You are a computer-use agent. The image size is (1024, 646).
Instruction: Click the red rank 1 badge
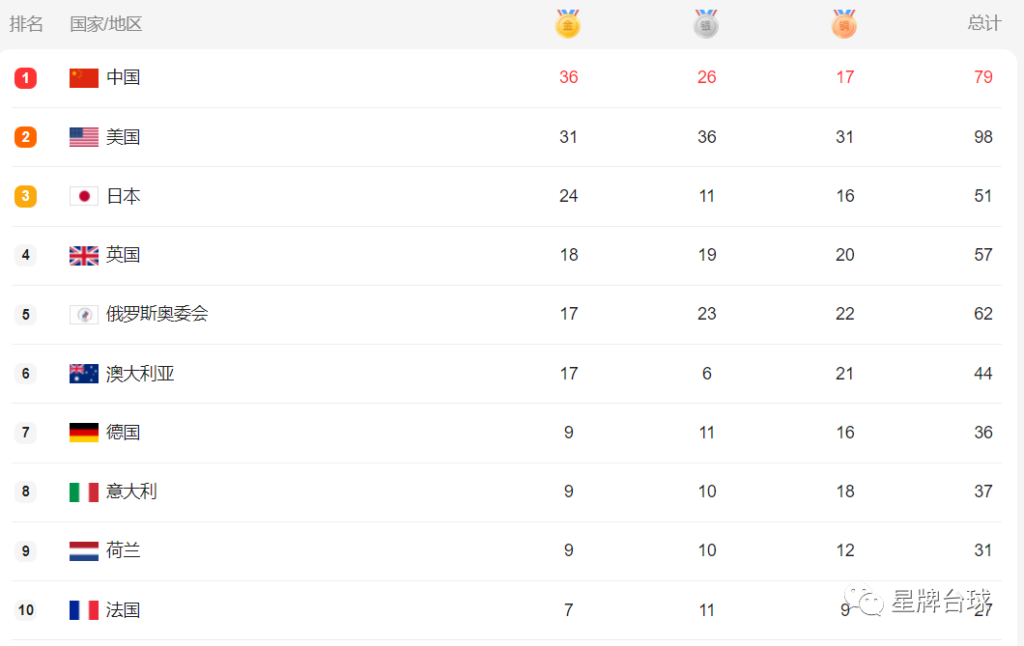click(x=25, y=78)
